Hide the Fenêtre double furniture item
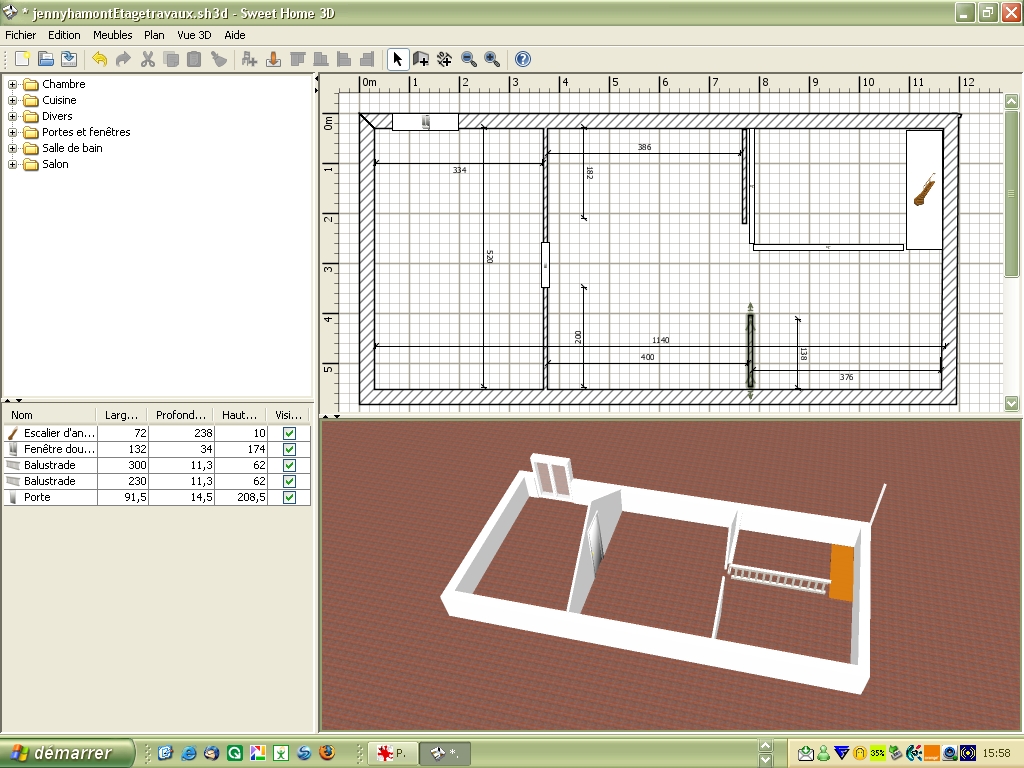The height and width of the screenshot is (768, 1024). click(289, 449)
